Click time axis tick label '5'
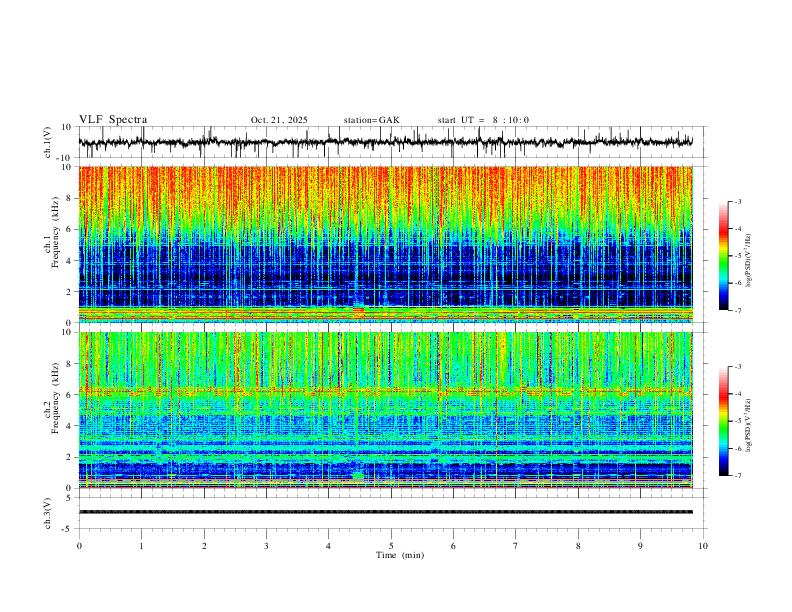The image size is (792, 612). pos(391,546)
